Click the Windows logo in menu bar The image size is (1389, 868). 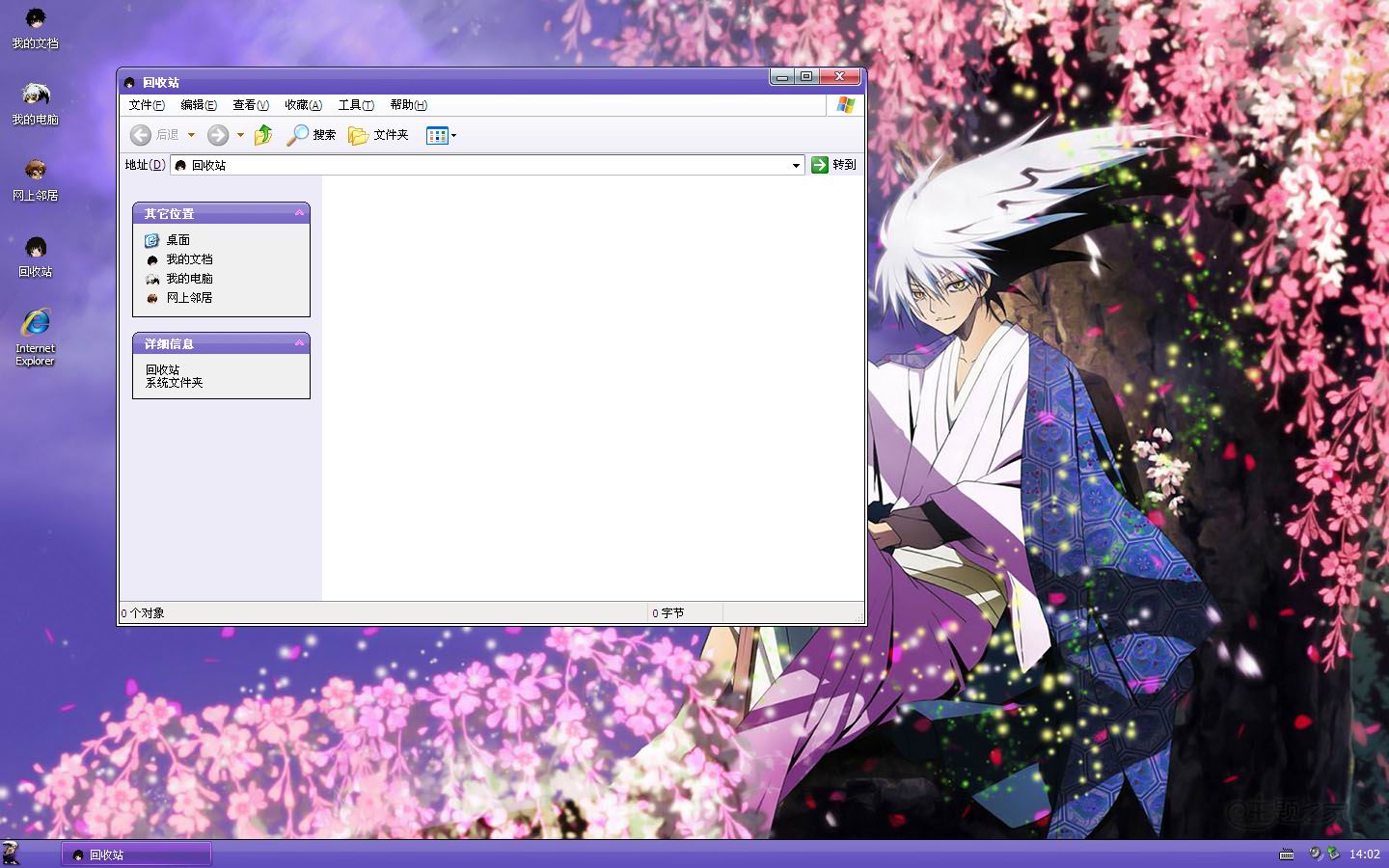846,105
